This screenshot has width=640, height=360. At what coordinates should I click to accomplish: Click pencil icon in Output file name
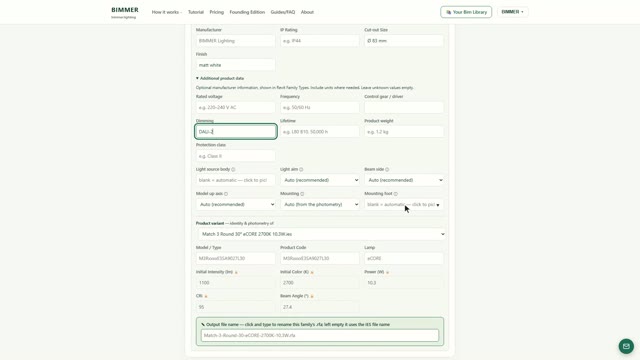point(203,324)
